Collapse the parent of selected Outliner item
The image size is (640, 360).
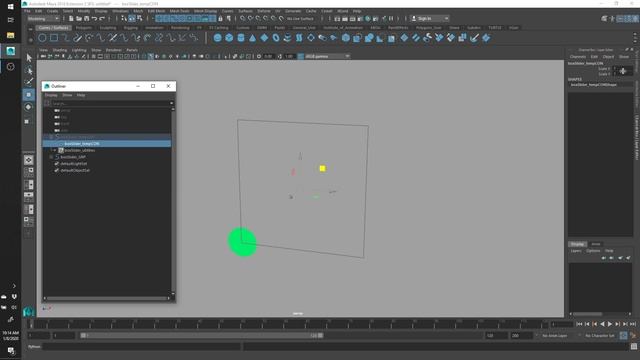tap(51, 137)
